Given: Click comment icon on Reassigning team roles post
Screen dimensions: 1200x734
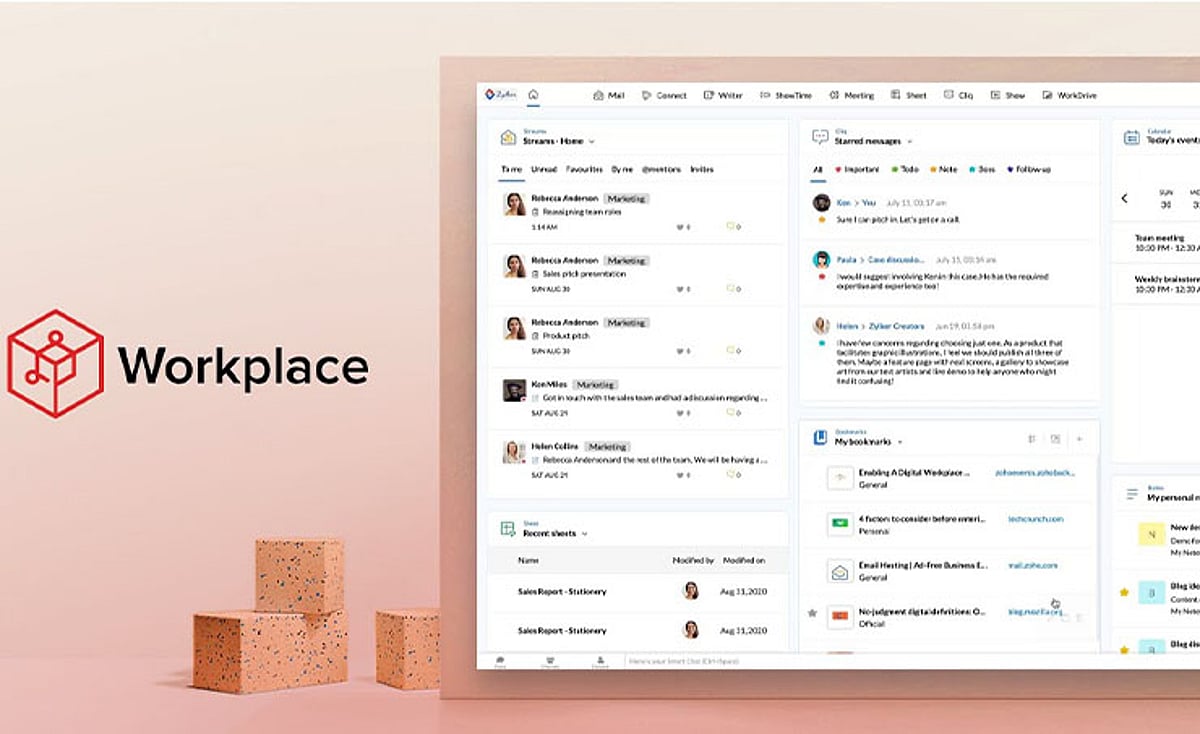Looking at the screenshot, I should [730, 227].
